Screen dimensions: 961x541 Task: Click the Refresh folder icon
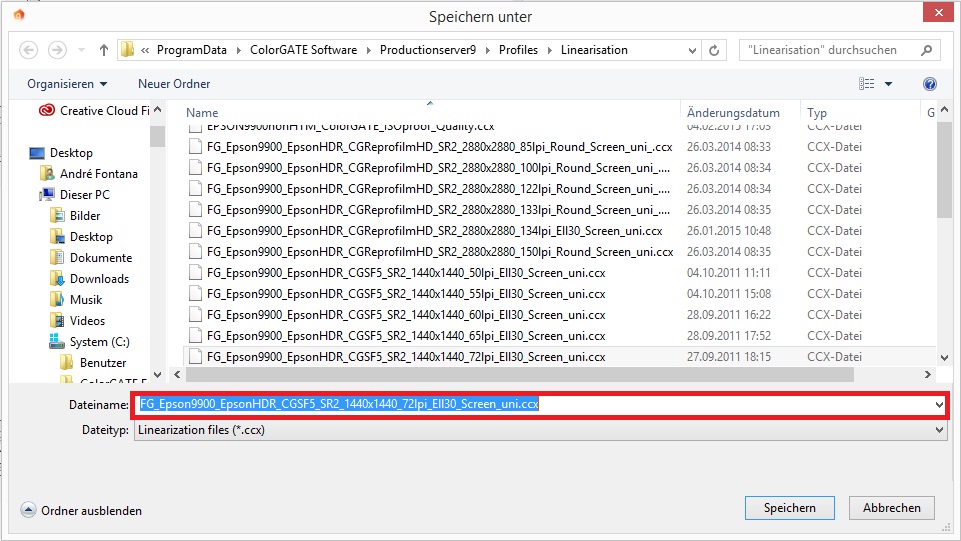[714, 50]
